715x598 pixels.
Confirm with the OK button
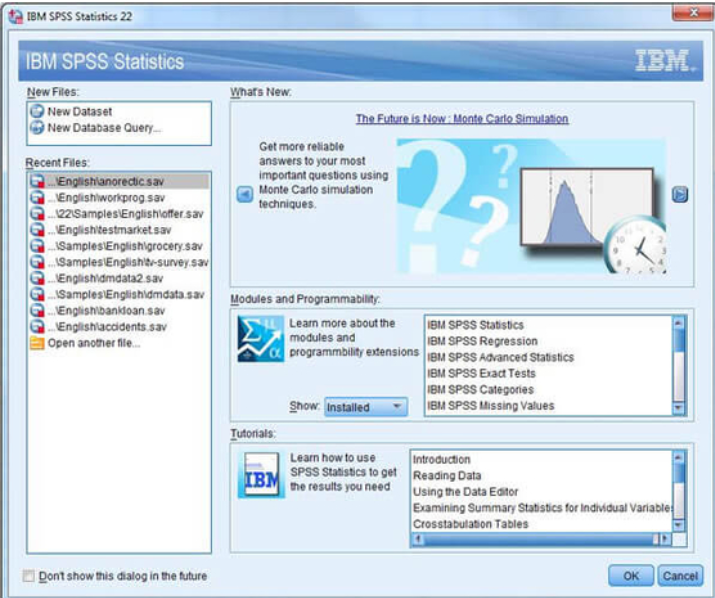(631, 576)
